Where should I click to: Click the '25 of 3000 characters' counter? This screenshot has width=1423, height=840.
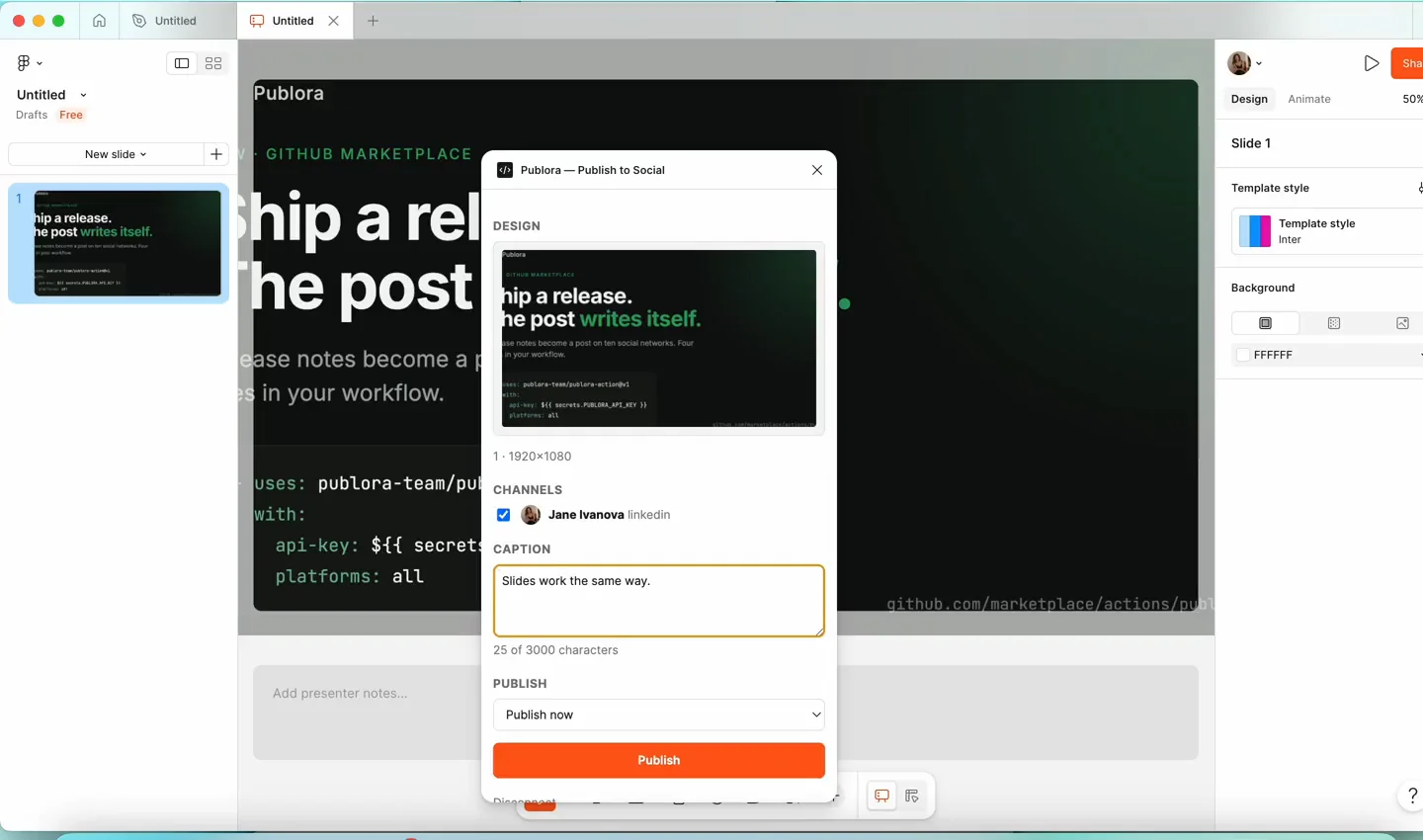click(555, 650)
